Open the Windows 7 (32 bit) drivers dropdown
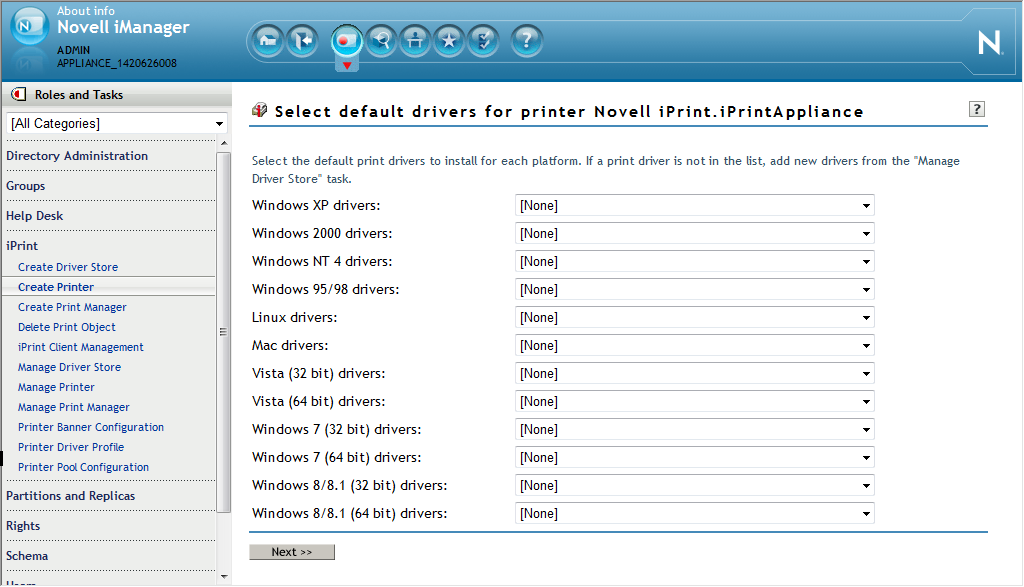The height and width of the screenshot is (587, 1024). pos(694,430)
